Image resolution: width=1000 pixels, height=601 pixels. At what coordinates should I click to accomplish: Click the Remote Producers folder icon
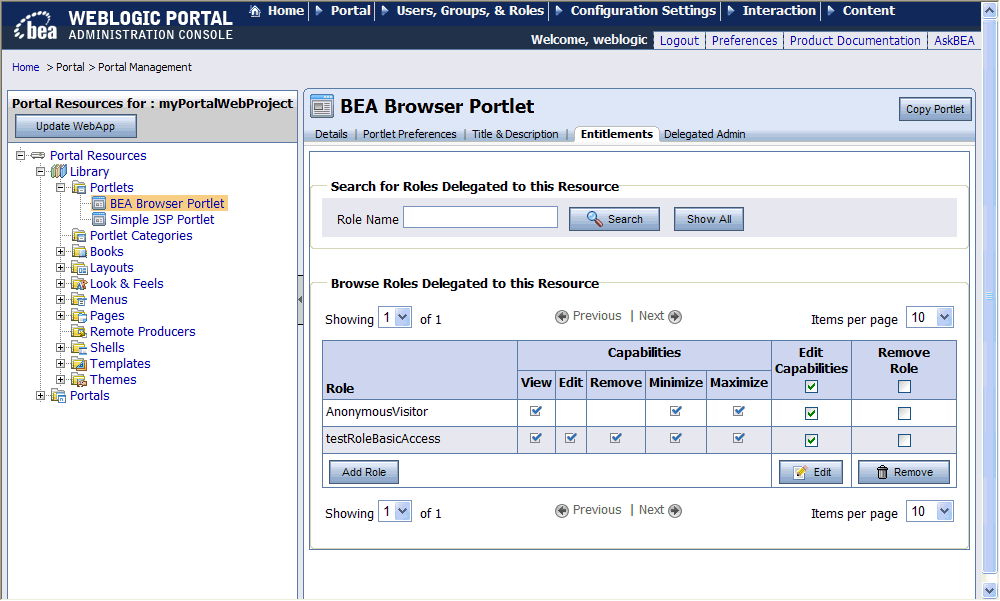79,331
